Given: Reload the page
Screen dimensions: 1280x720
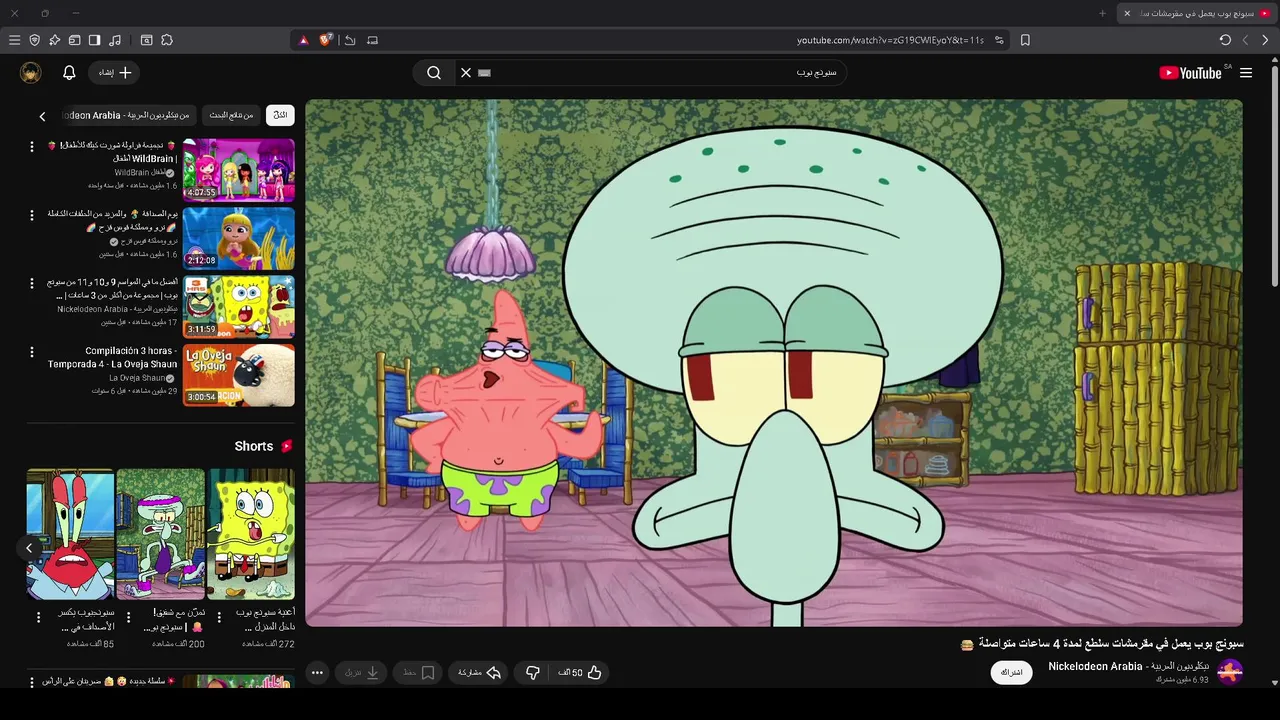Looking at the screenshot, I should pos(1225,40).
